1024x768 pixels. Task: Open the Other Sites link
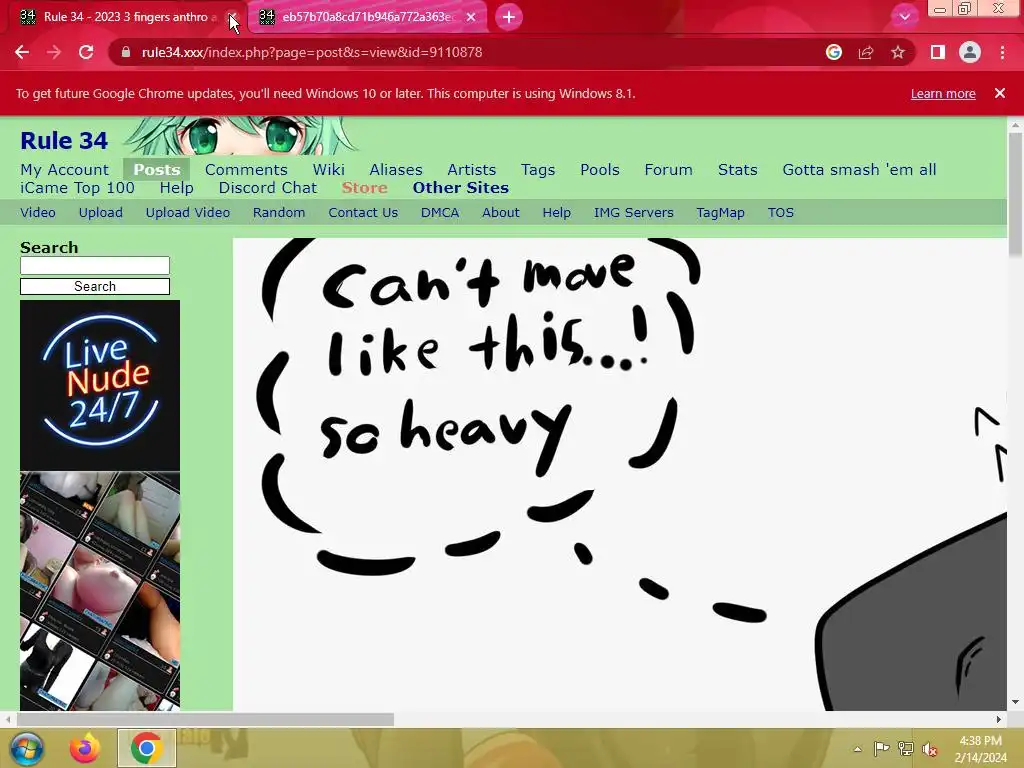coord(460,188)
